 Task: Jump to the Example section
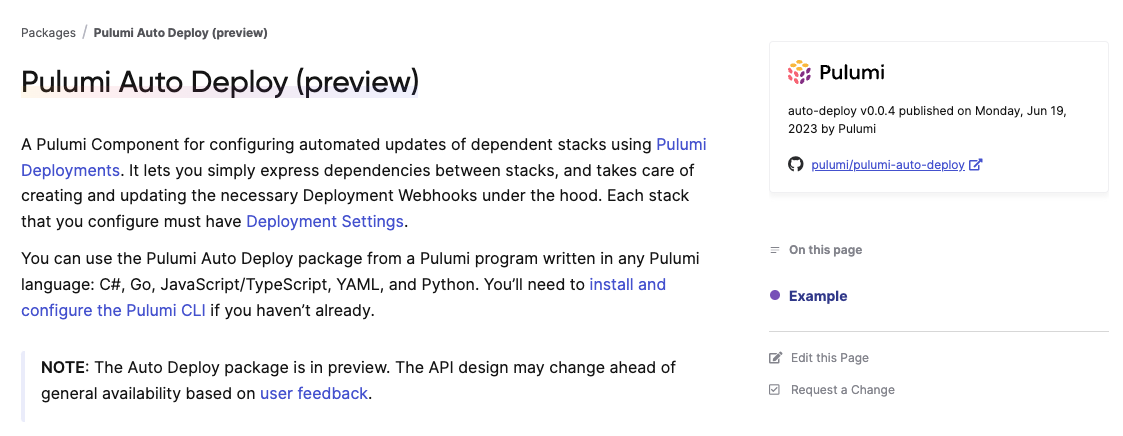point(818,296)
